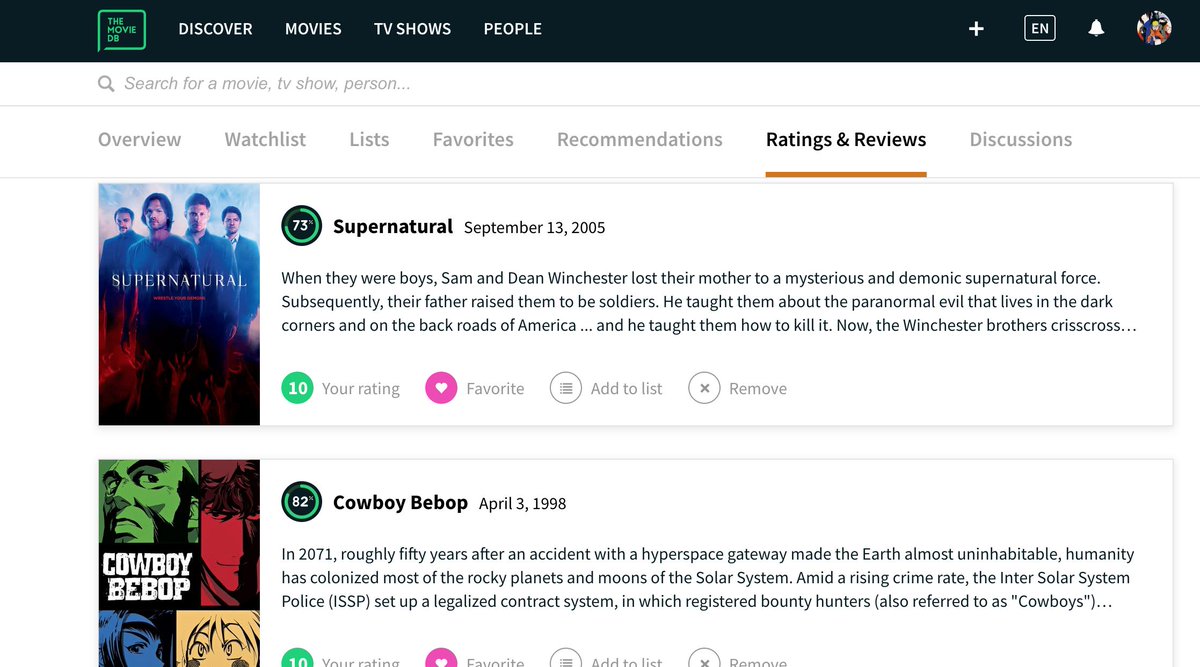
Task: Open the Discover menu
Action: coord(215,29)
